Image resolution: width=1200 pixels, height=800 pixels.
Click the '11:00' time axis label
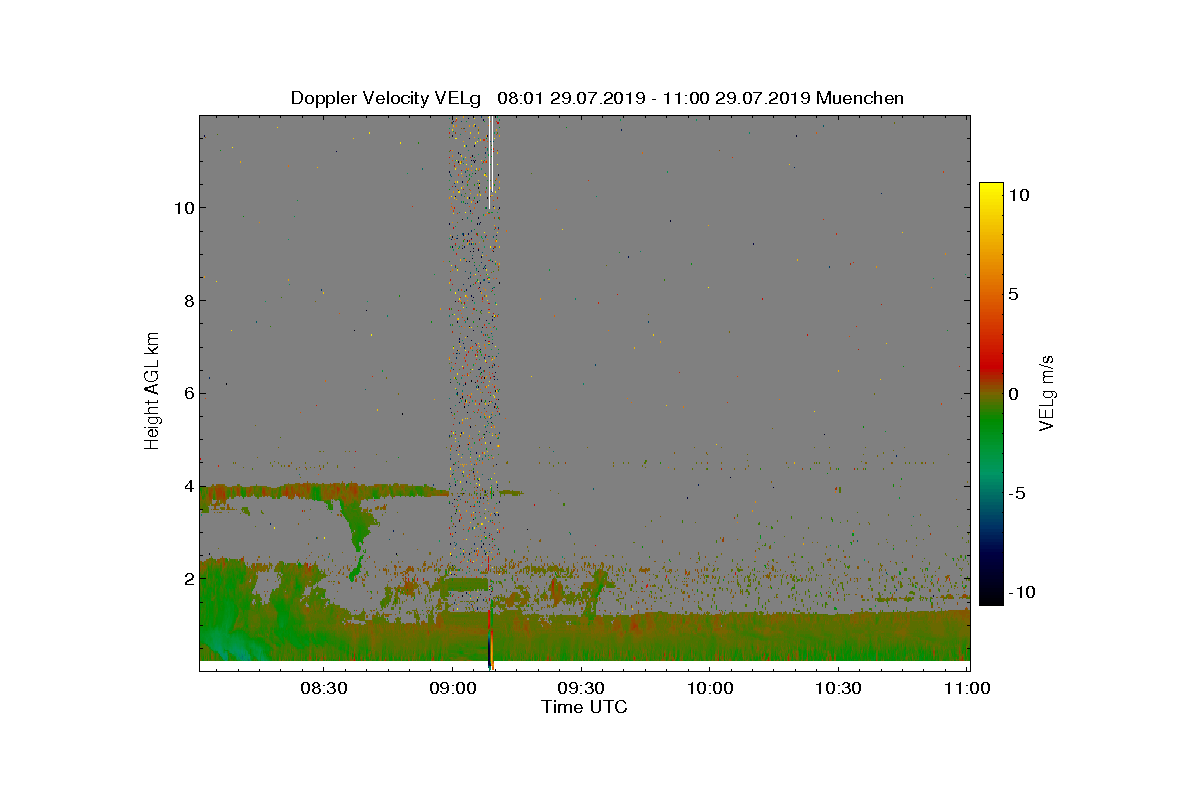tap(967, 688)
